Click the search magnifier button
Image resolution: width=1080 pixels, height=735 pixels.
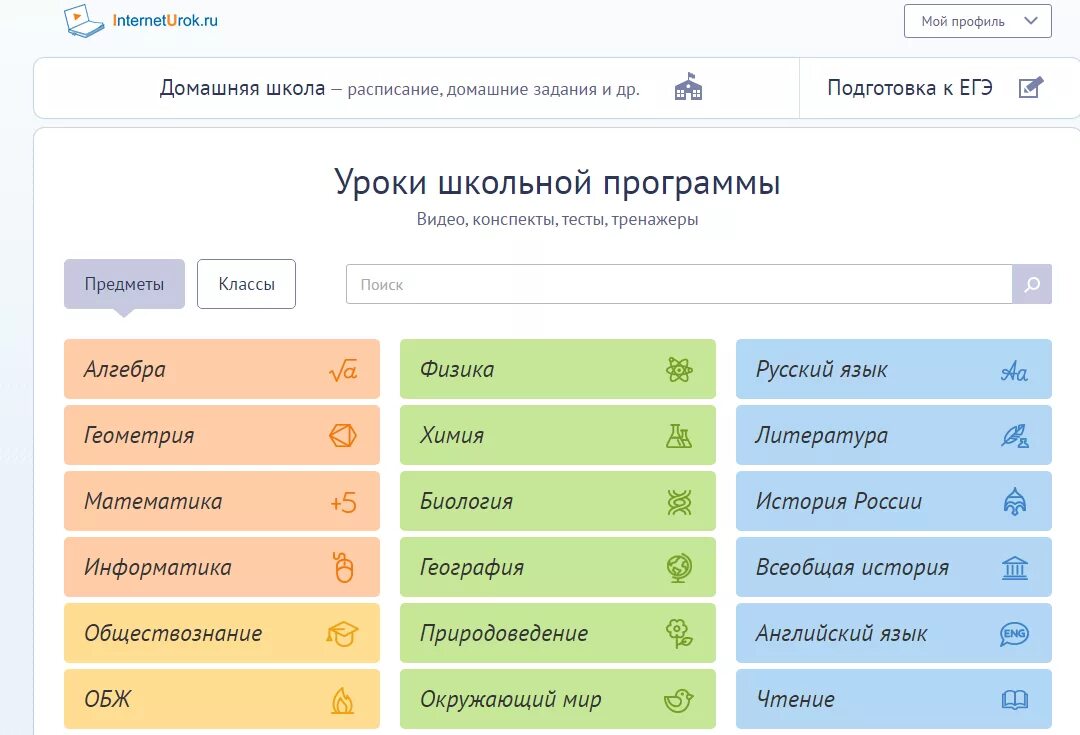click(x=1031, y=284)
